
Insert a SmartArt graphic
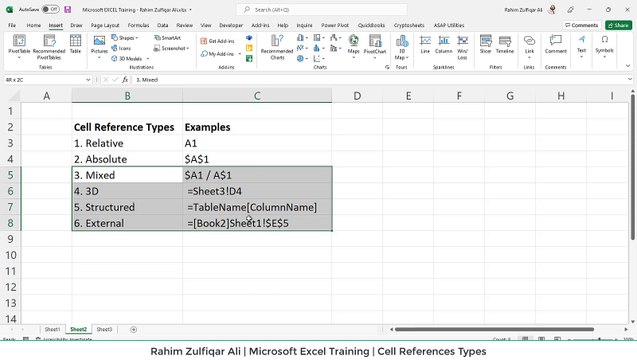click(167, 38)
